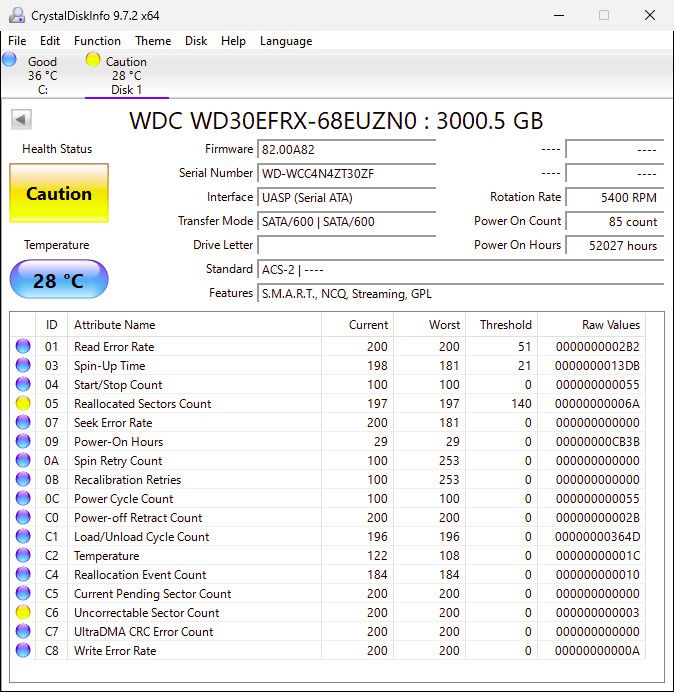Click status orb for Spin Retry Count
The height and width of the screenshot is (692, 674).
click(x=23, y=460)
